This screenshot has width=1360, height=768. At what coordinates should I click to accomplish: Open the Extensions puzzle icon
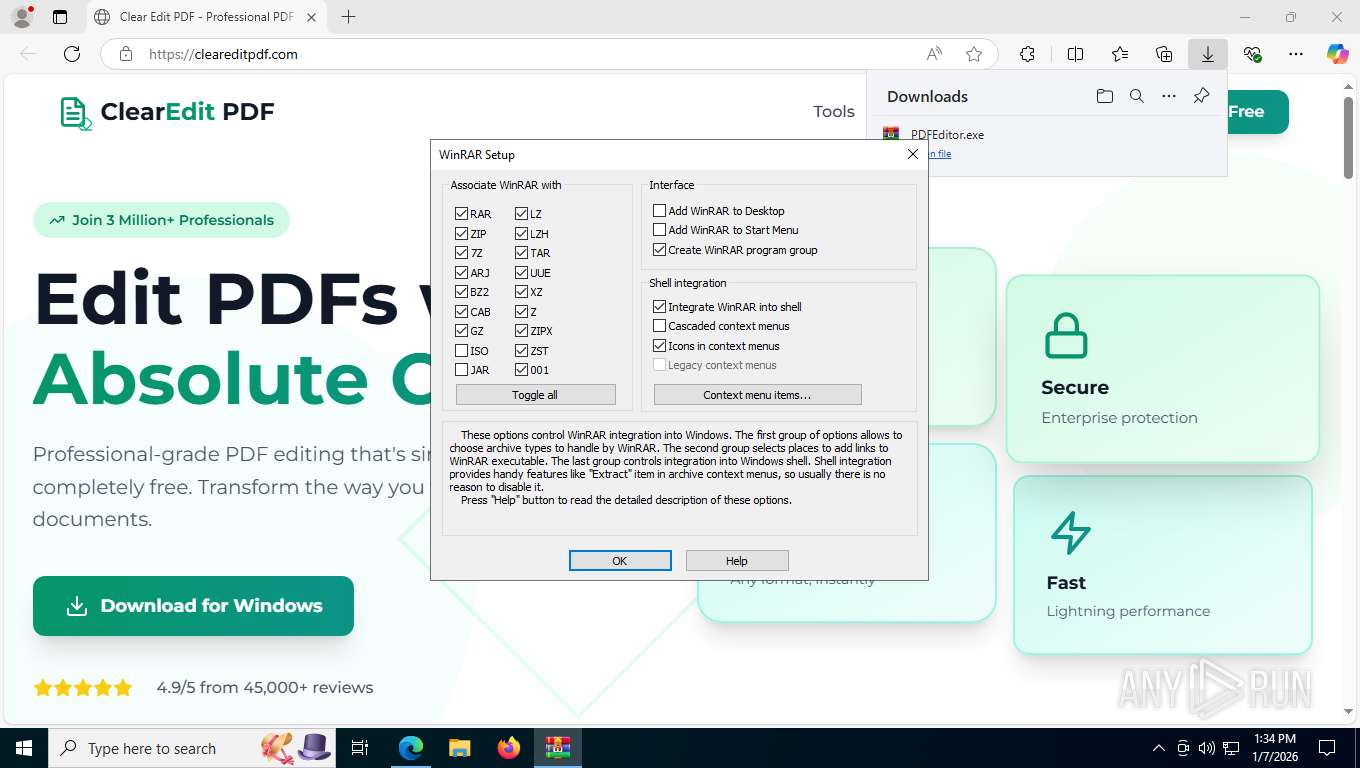pyautogui.click(x=1027, y=54)
